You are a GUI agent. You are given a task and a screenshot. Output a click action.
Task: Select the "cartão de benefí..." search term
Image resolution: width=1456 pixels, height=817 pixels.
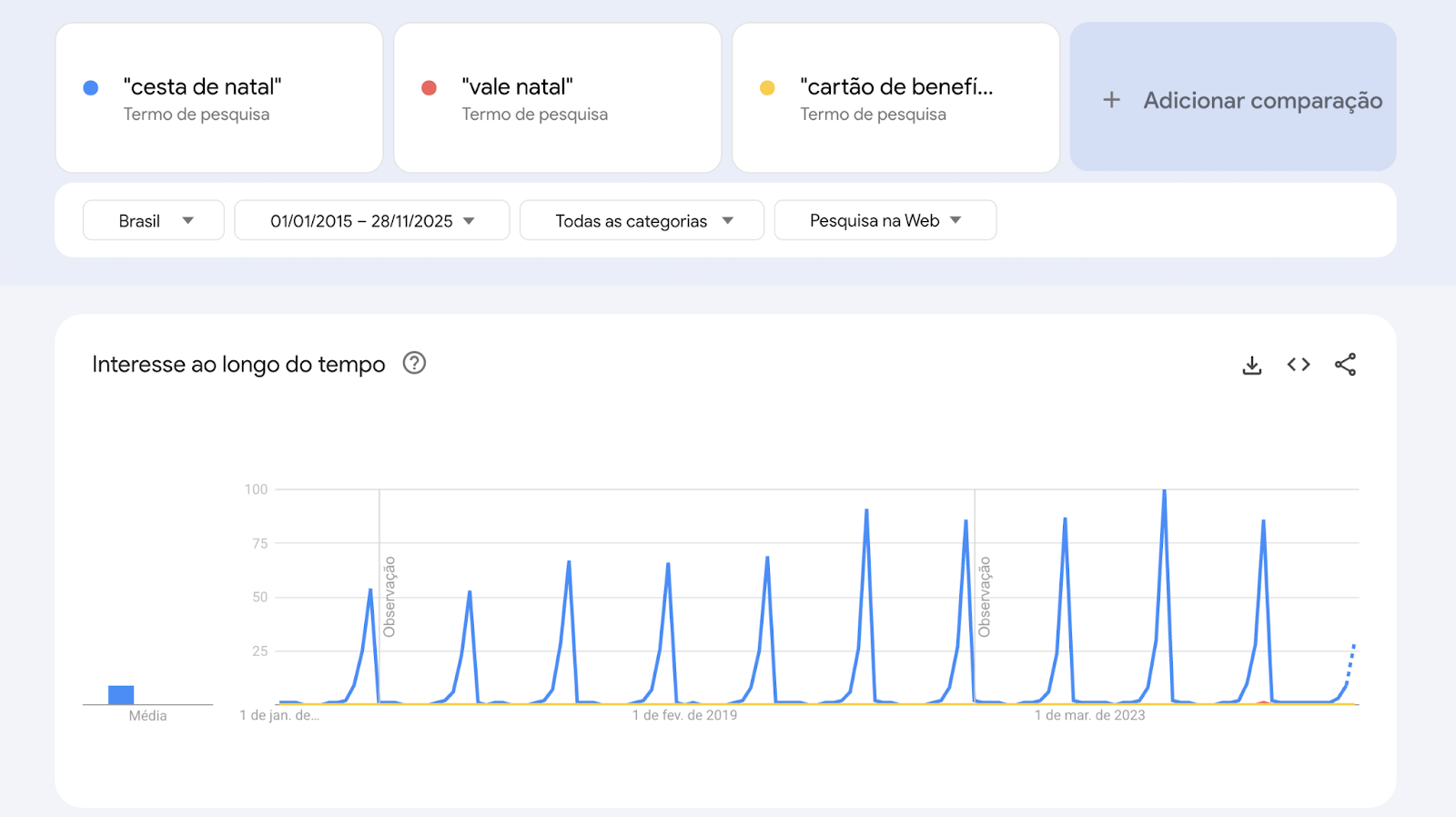896,87
